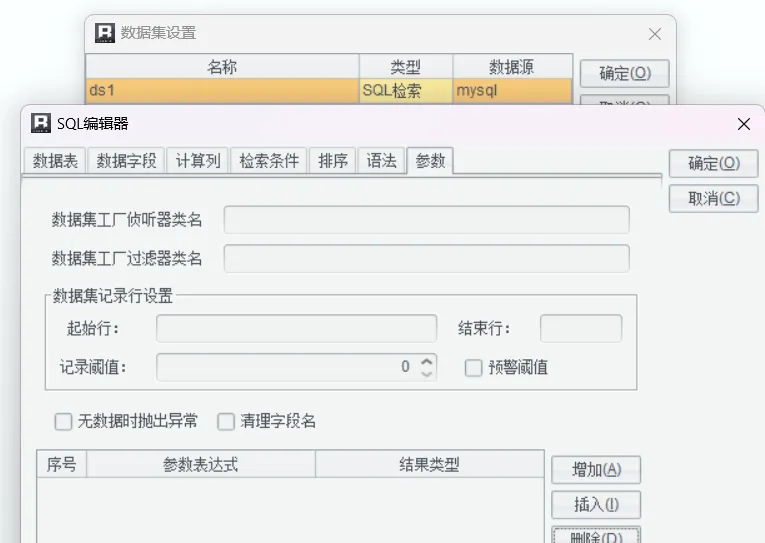Toggle 无数据时抛出异常 checkbox

tap(63, 422)
